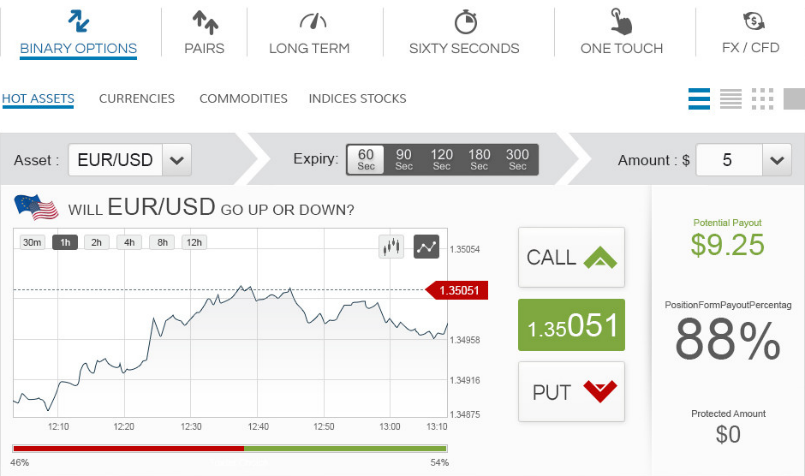Viewport: 805px width, 476px height.
Task: Switch chart to candlestick view
Action: point(391,247)
